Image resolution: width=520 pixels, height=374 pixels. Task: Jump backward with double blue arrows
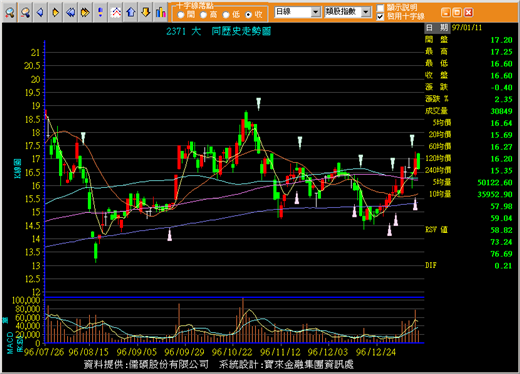[x=70, y=13]
